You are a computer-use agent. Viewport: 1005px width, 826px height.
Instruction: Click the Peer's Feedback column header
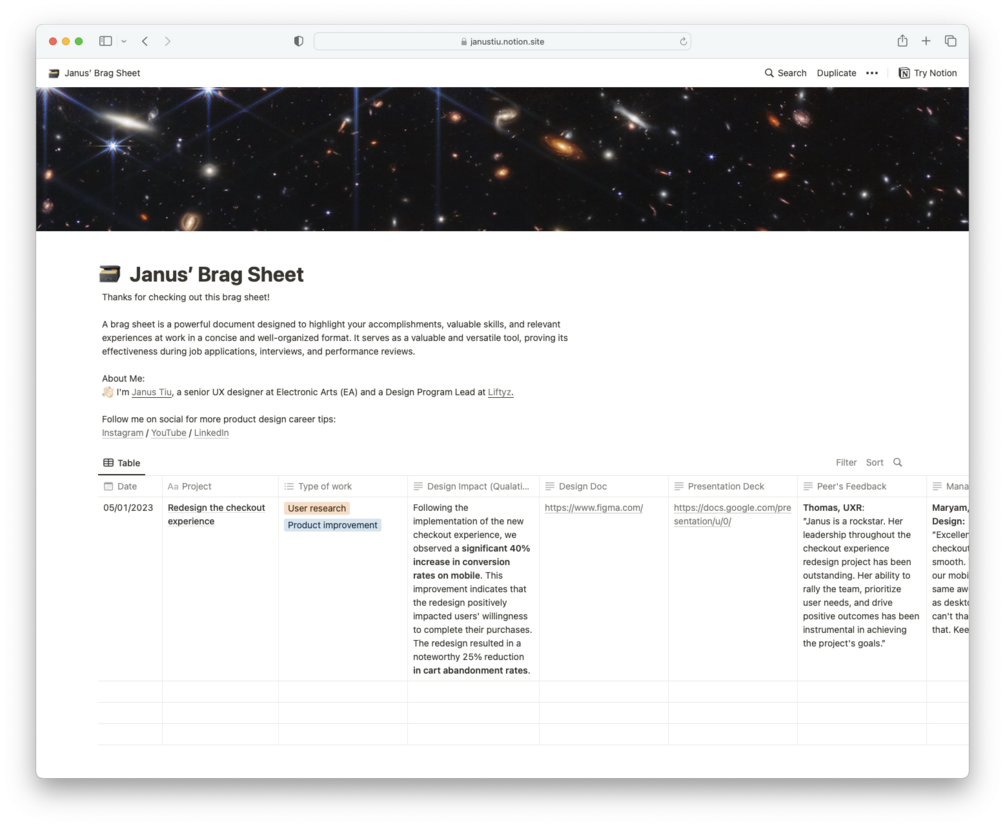862,486
